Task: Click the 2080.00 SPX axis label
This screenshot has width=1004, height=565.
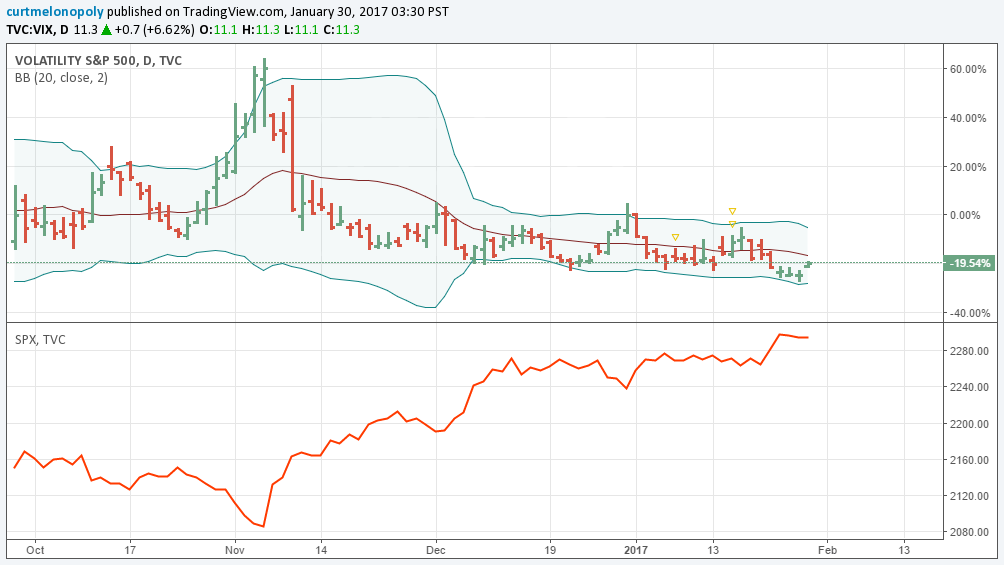Action: pyautogui.click(x=969, y=532)
